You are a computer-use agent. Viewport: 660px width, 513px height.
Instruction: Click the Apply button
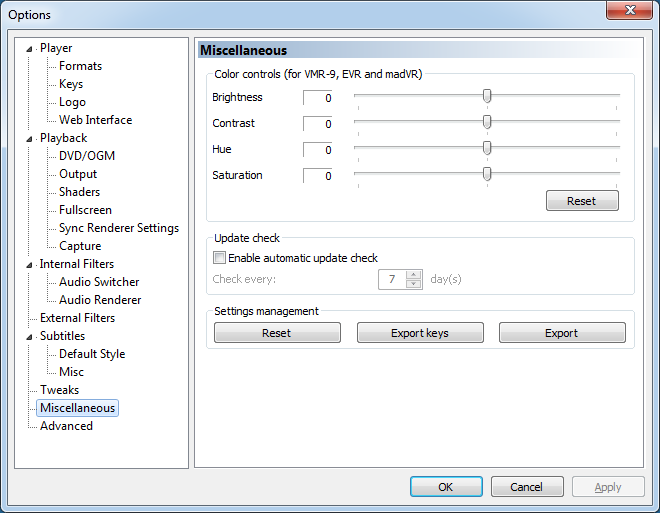pos(608,487)
